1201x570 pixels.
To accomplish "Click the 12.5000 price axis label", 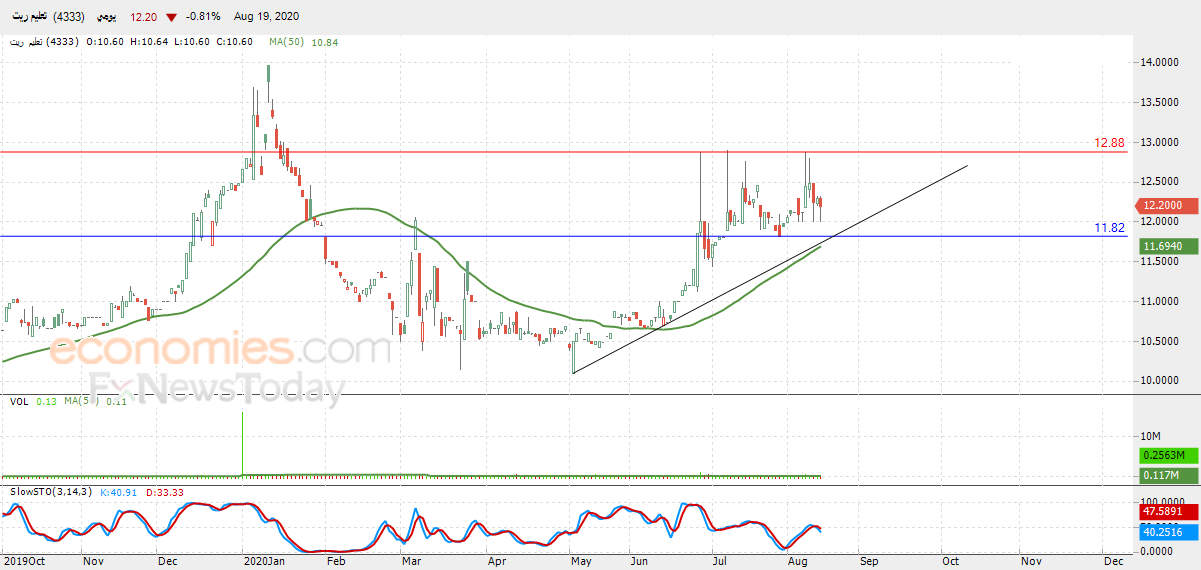I will click(x=1161, y=181).
